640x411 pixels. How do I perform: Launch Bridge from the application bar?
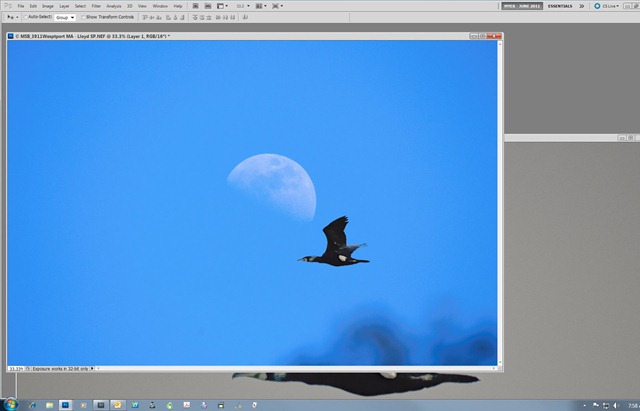pos(196,6)
